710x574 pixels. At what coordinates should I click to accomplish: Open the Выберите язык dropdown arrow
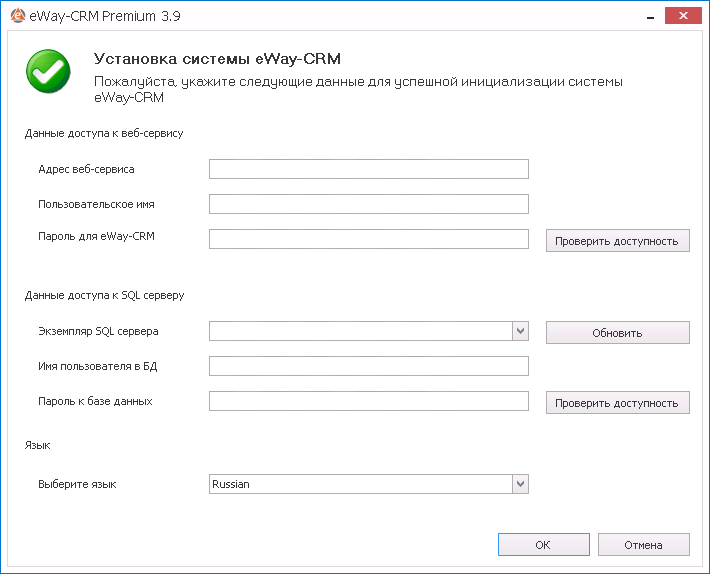[520, 484]
